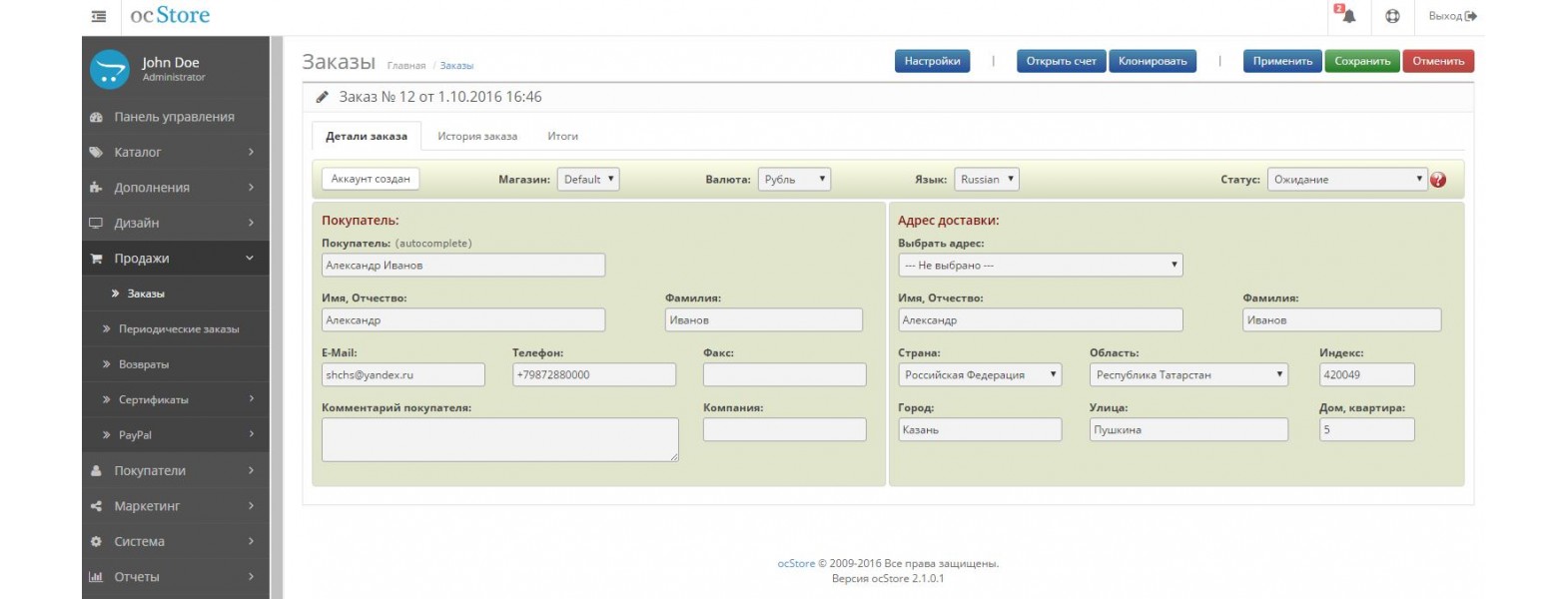Viewport: 1568px width, 599px height.
Task: Switch to the Итоги tab
Action: (562, 136)
